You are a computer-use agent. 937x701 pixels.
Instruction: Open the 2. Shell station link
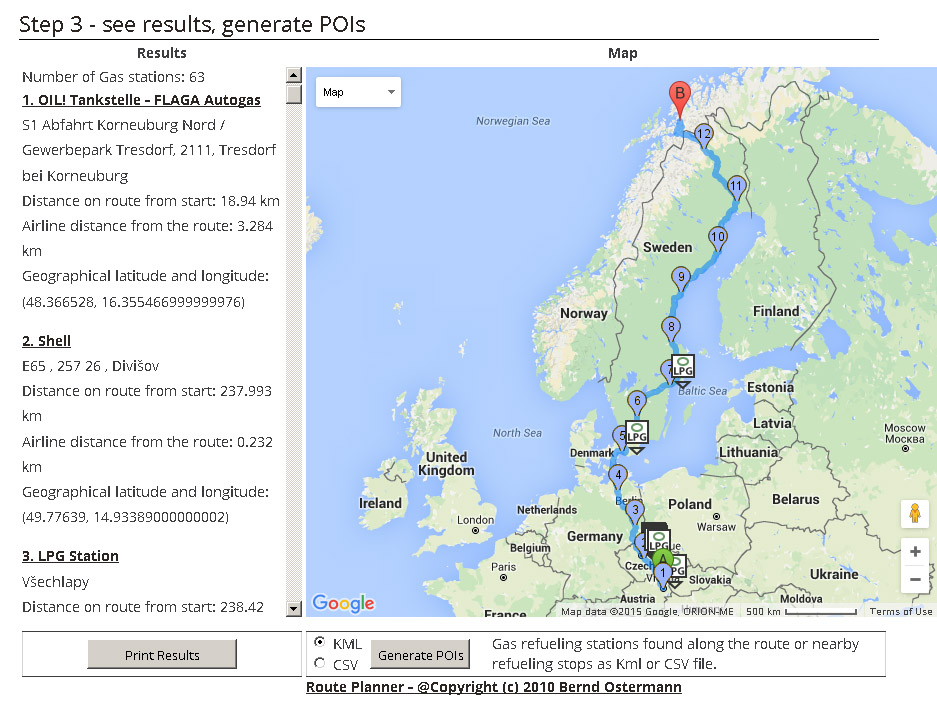tap(46, 341)
